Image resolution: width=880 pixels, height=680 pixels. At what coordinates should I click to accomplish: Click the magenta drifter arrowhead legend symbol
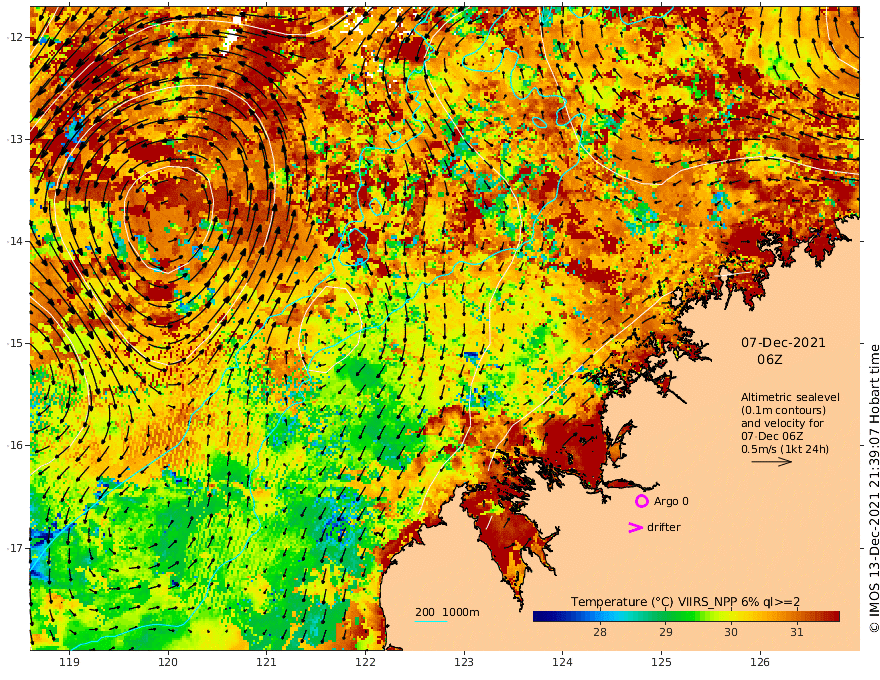tap(635, 527)
